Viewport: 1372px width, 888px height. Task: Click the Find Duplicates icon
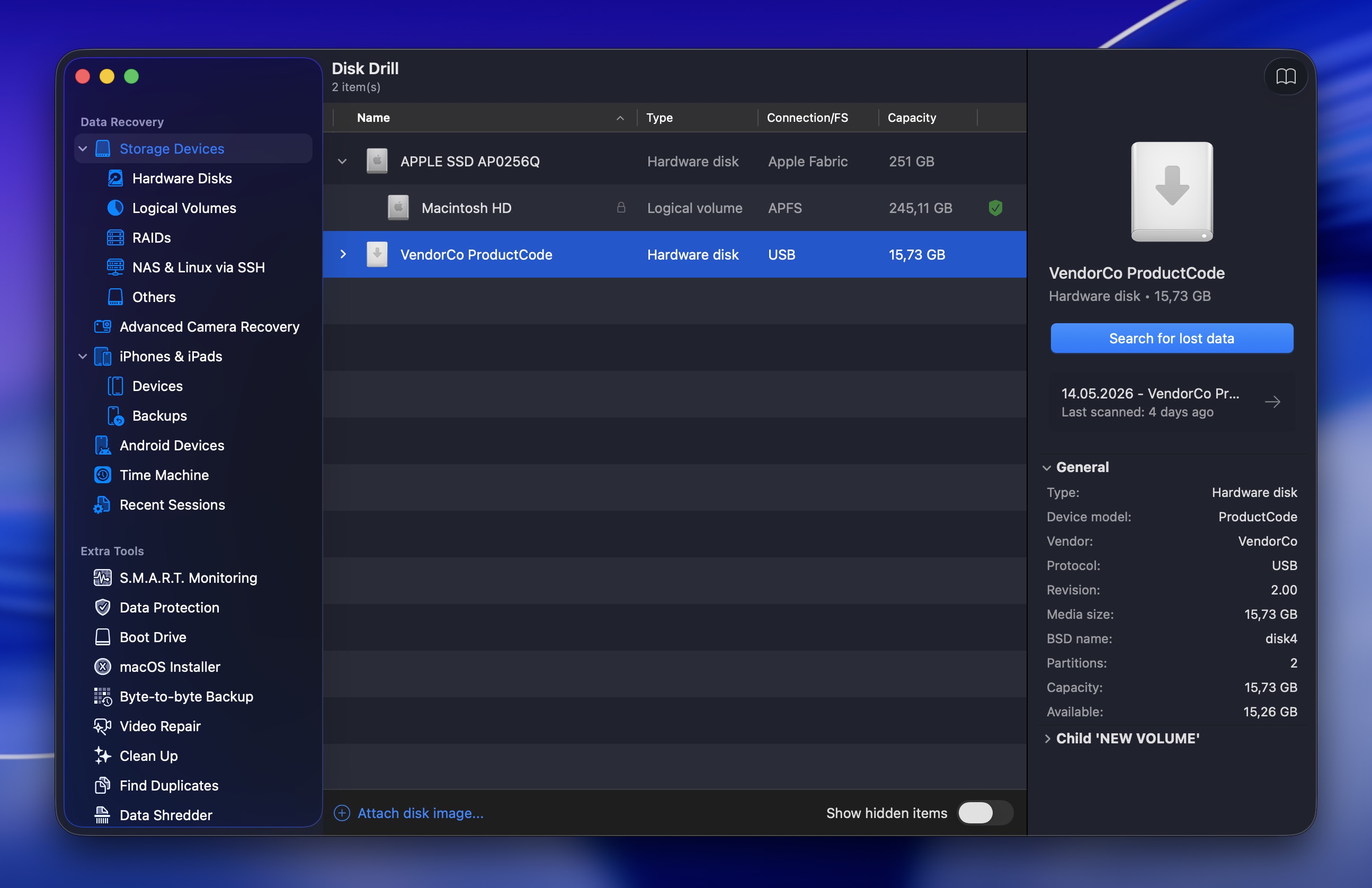[103, 785]
